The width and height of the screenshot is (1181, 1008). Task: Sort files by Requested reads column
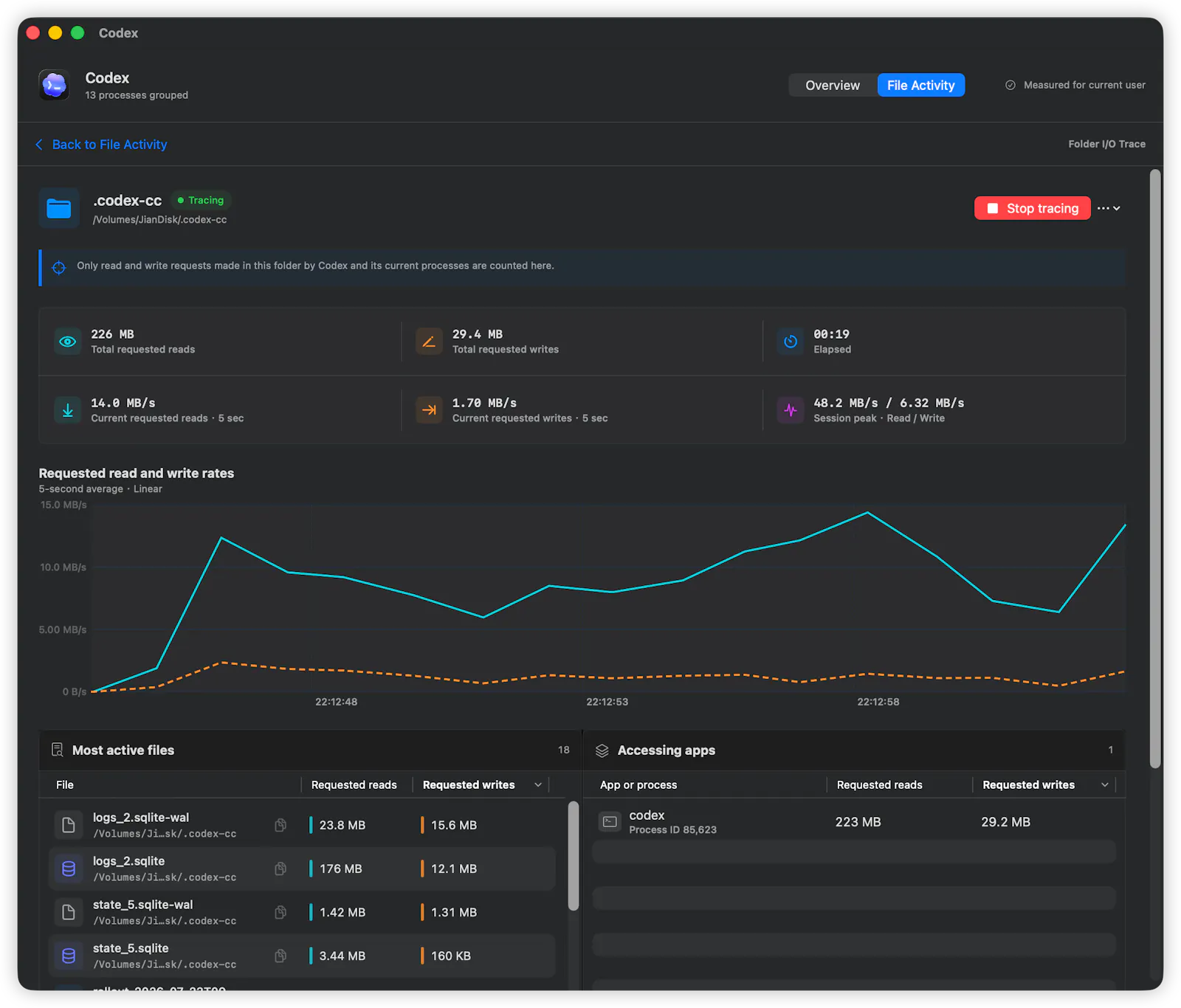(x=354, y=785)
